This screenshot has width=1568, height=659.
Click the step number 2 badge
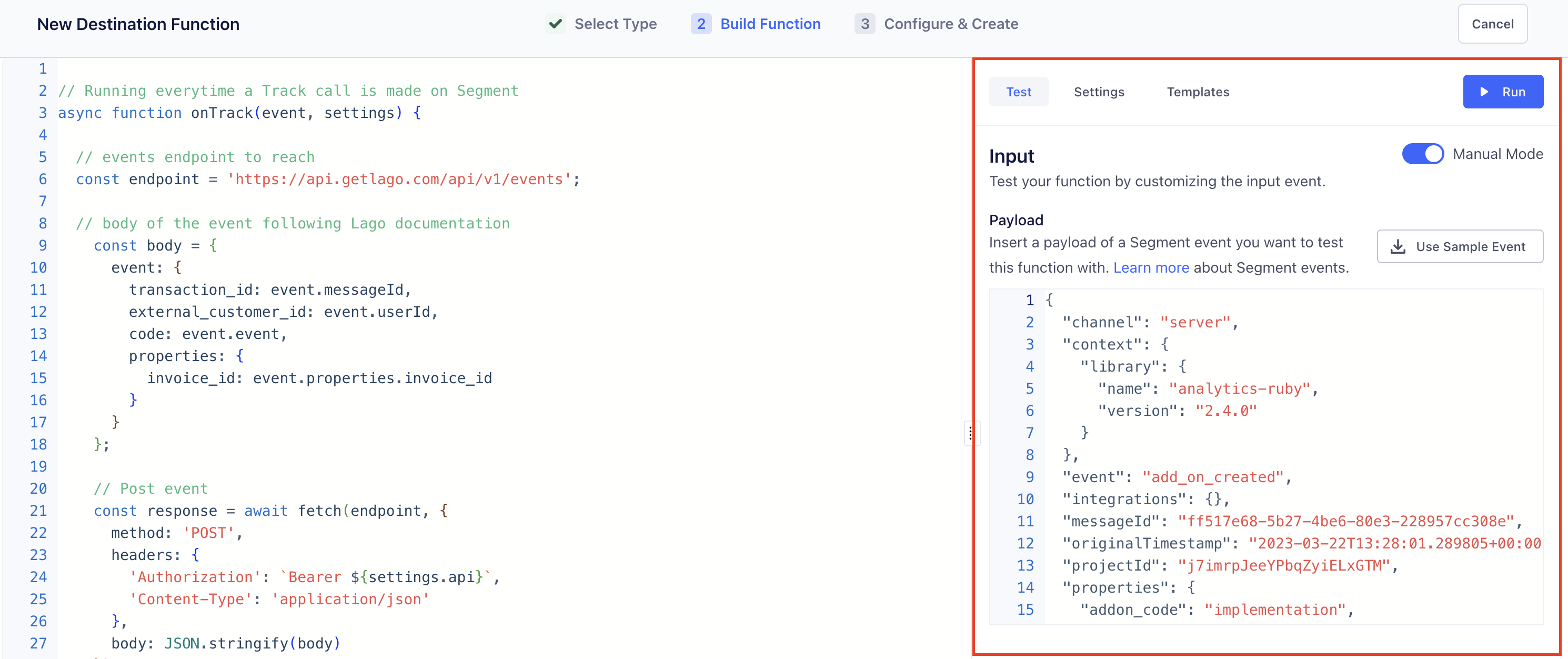701,24
